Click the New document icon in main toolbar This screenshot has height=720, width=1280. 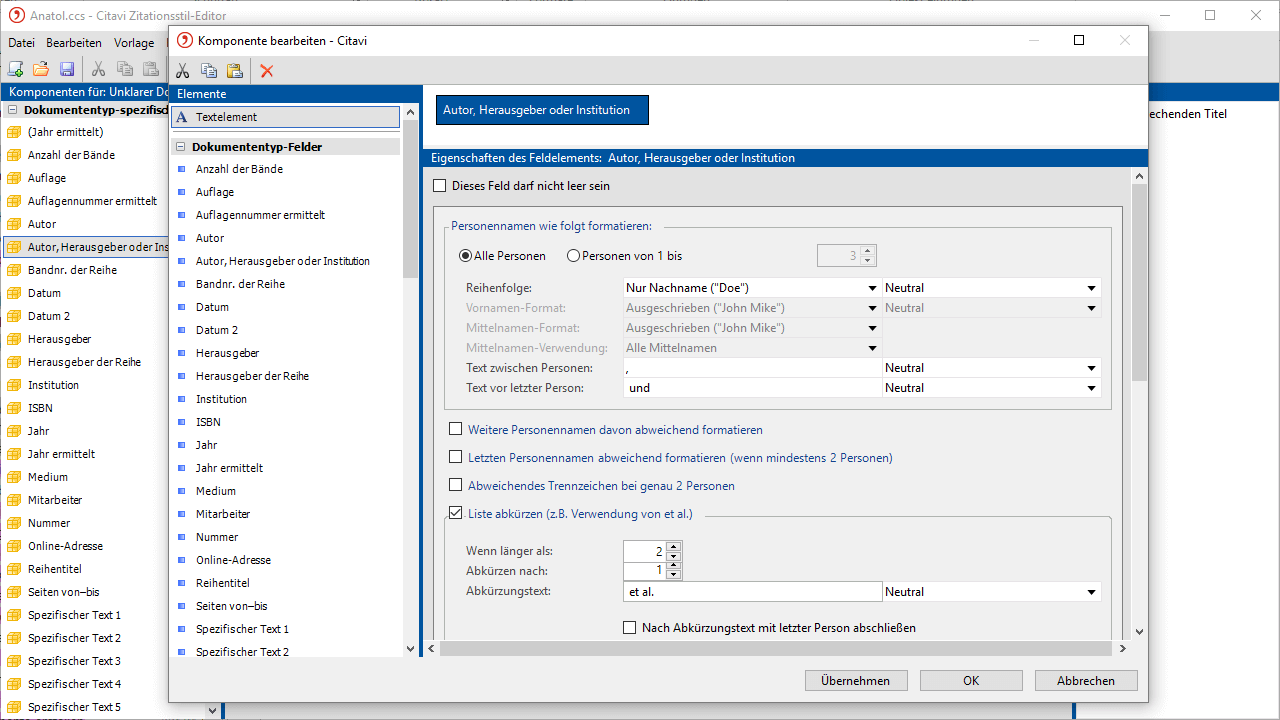(15, 69)
